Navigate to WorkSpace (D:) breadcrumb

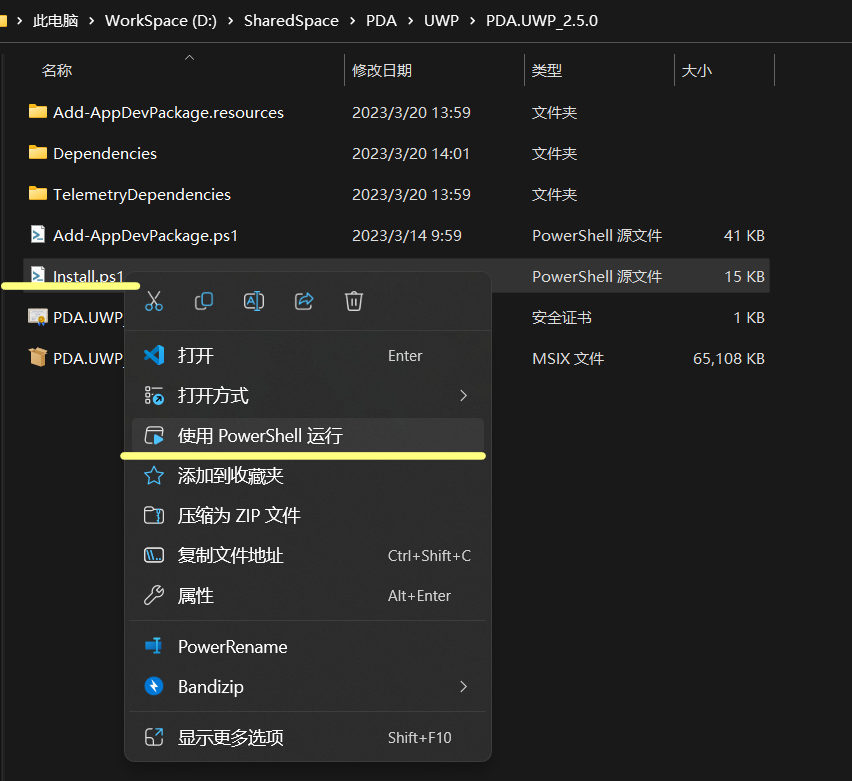tap(161, 21)
